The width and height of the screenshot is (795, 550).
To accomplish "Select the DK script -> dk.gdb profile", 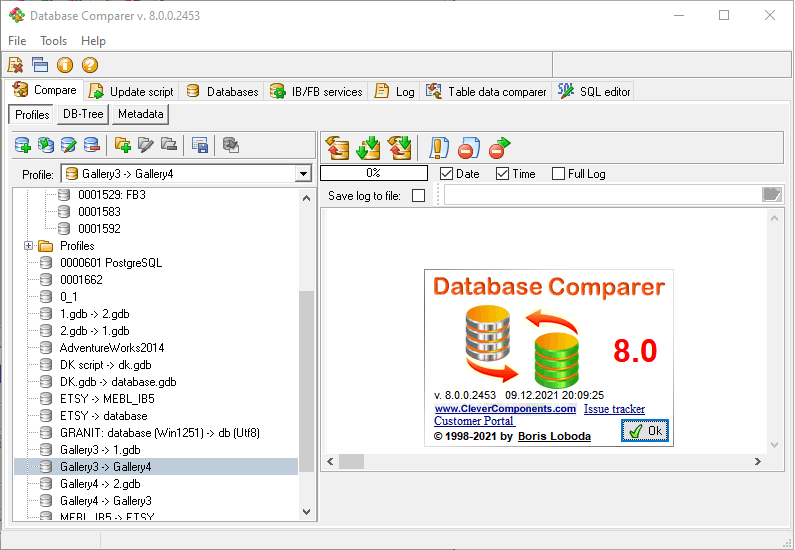I will click(x=105, y=365).
